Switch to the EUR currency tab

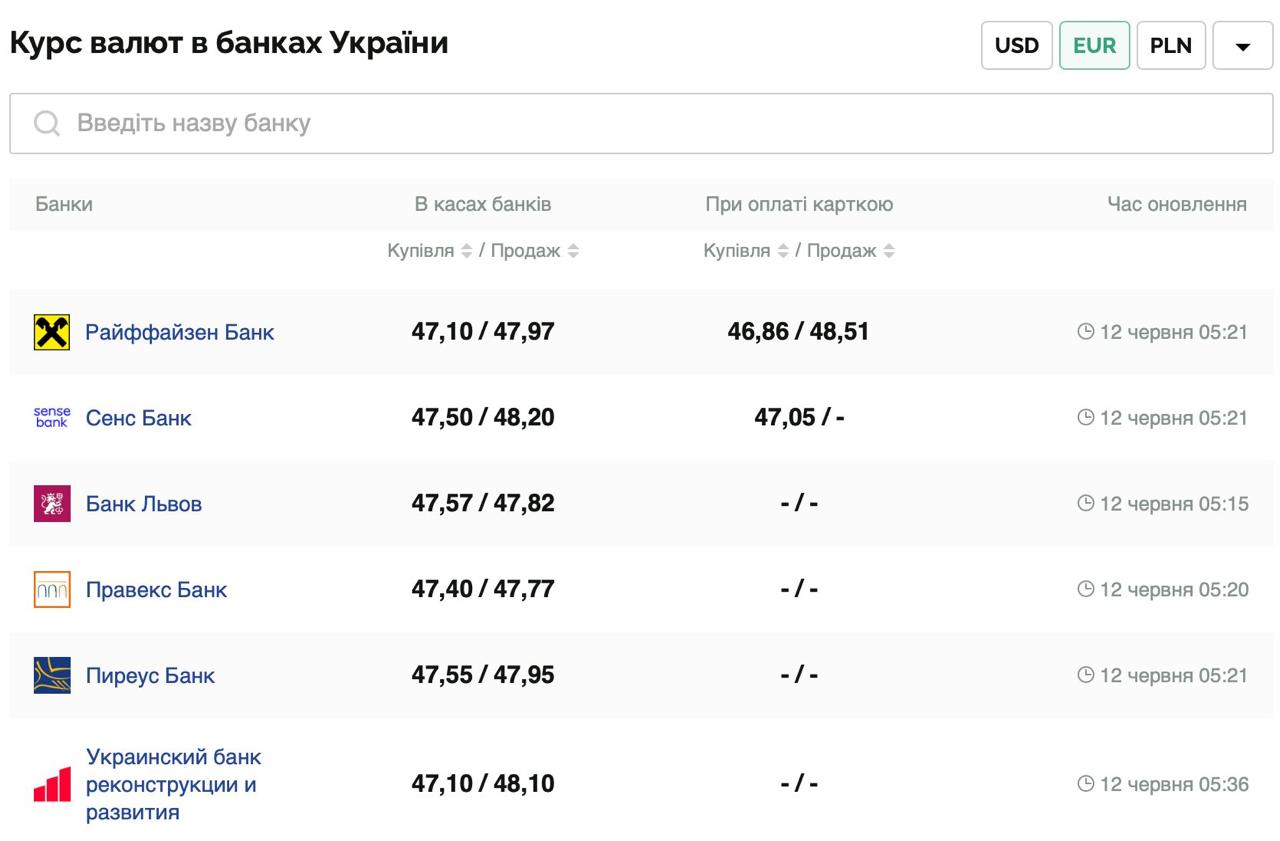pyautogui.click(x=1094, y=46)
